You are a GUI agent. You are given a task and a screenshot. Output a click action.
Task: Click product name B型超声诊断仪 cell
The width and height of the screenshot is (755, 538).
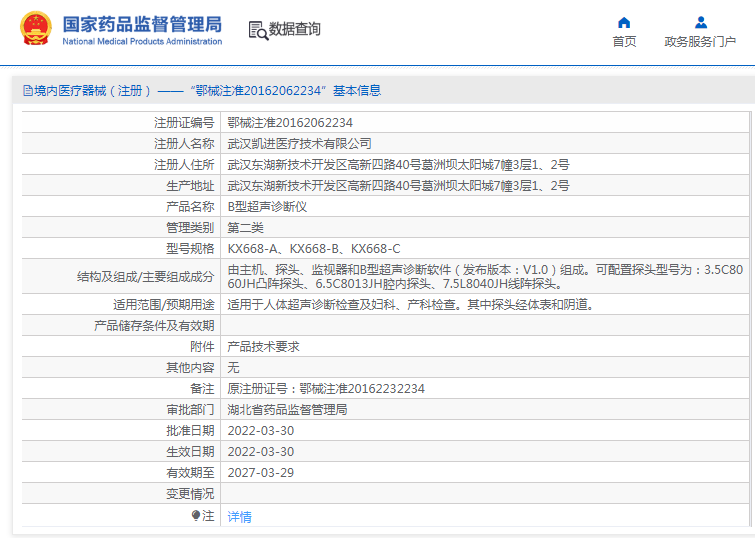[267, 207]
